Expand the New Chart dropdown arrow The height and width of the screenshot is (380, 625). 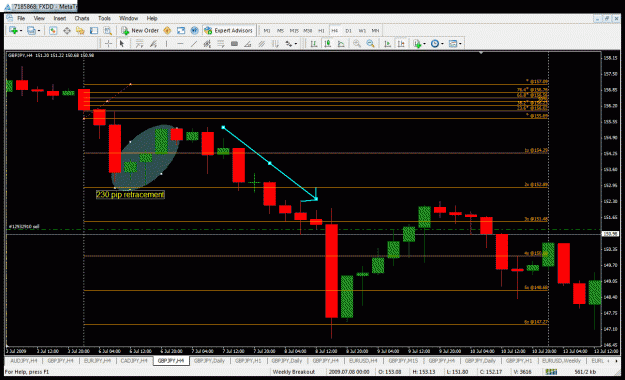click(x=21, y=31)
